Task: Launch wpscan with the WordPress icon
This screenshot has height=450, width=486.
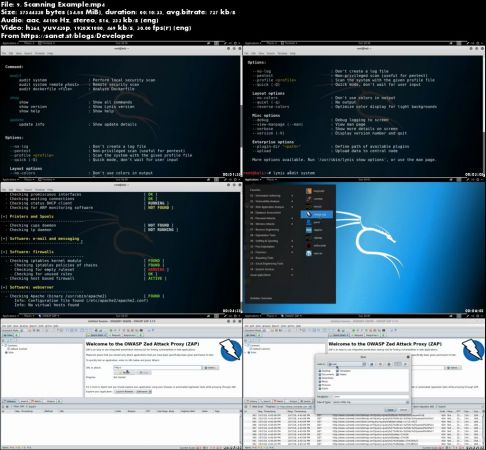Action: (315, 253)
